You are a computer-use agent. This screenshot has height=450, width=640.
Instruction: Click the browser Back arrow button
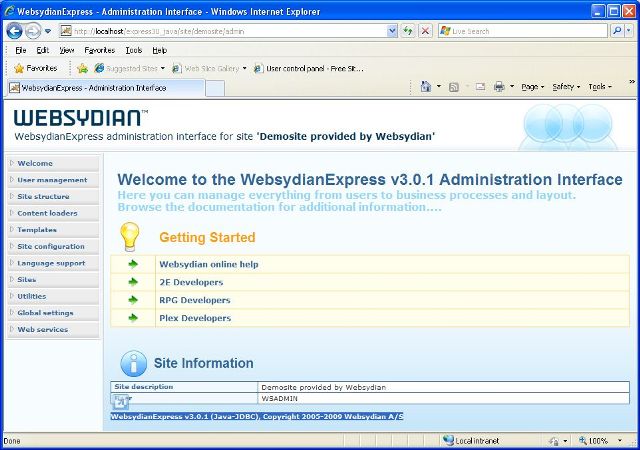click(14, 31)
